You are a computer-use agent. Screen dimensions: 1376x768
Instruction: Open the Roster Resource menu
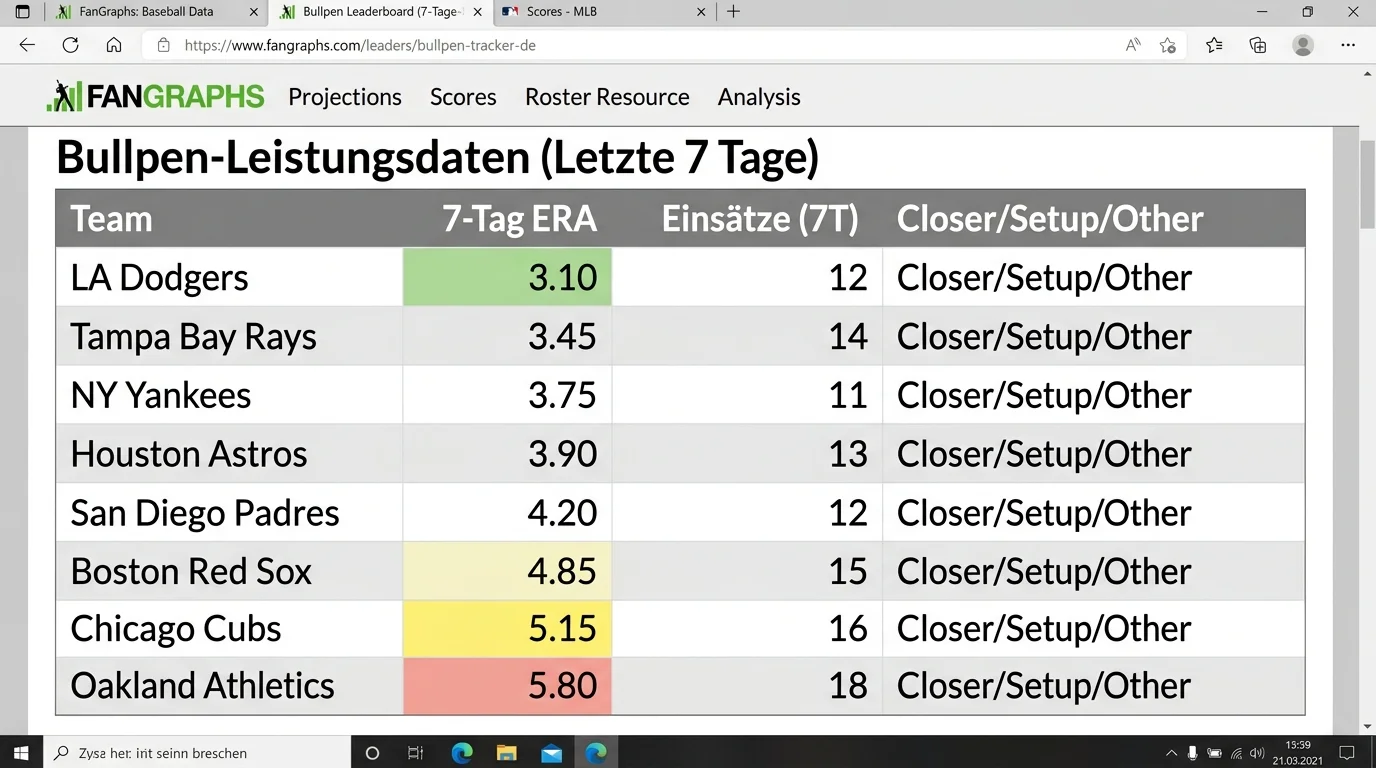[607, 97]
